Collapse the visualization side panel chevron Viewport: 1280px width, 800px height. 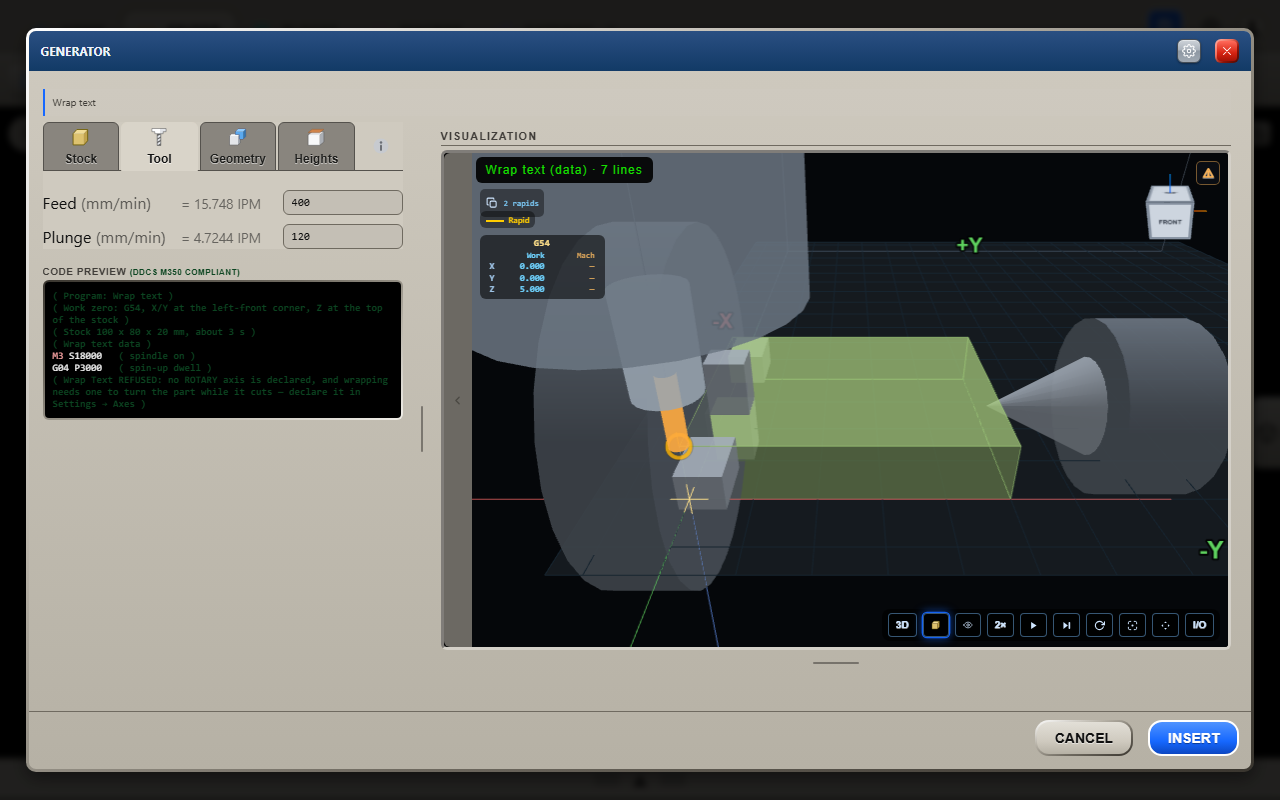pos(458,400)
